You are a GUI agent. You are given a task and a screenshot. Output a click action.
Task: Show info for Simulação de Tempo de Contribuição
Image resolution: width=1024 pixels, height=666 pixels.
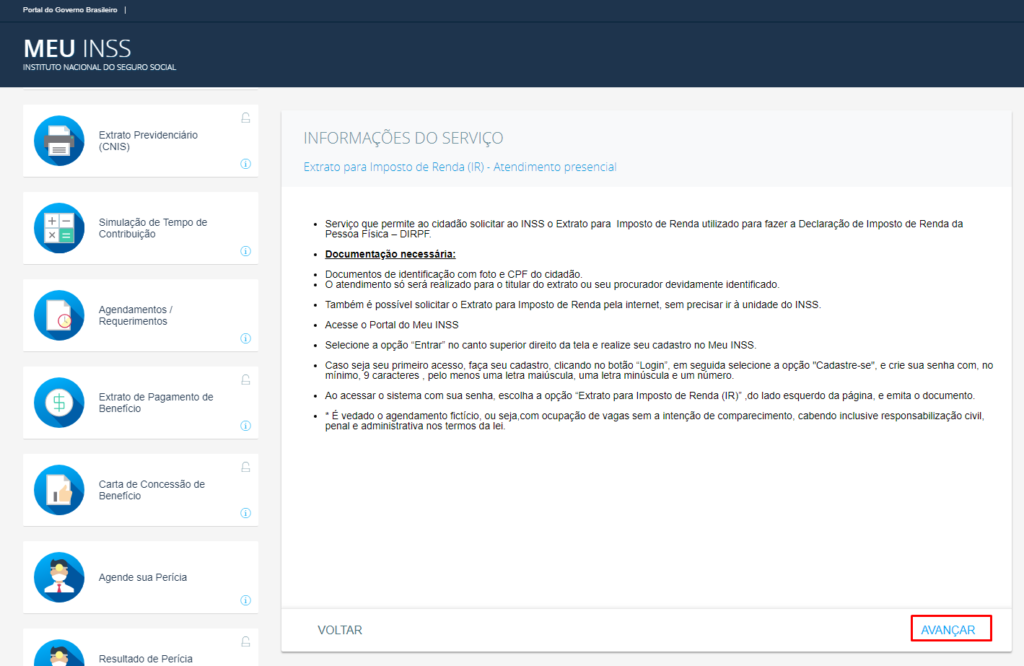click(x=246, y=251)
